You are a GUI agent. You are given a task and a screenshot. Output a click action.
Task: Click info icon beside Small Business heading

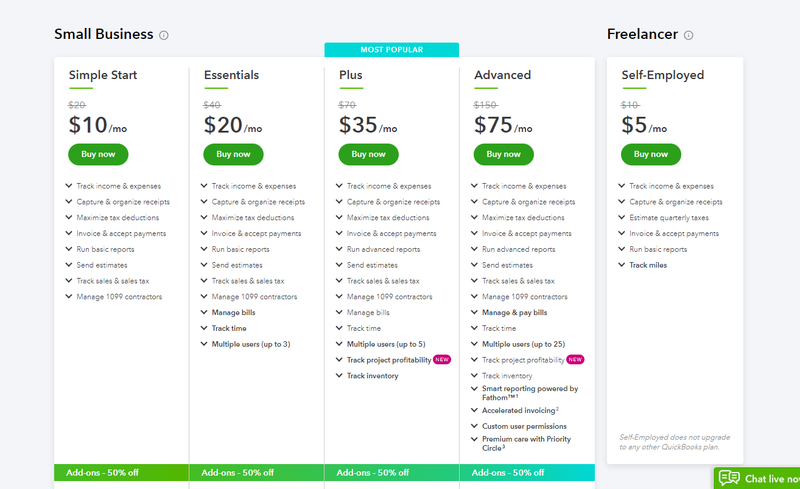pyautogui.click(x=164, y=35)
